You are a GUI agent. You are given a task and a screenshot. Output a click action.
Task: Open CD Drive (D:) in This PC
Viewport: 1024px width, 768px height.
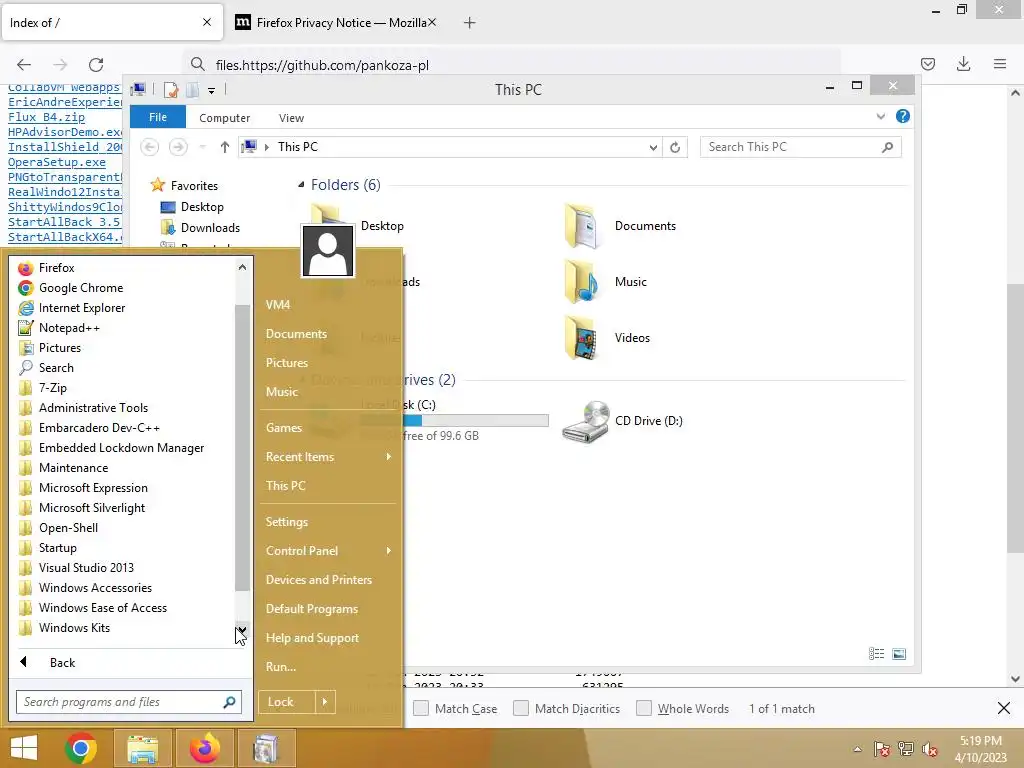623,421
